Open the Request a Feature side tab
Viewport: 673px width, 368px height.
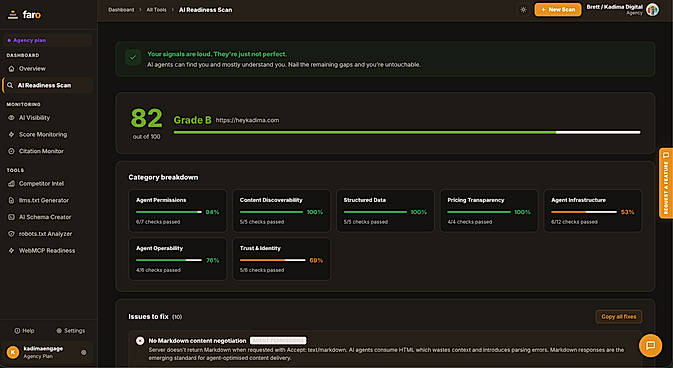pyautogui.click(x=666, y=183)
